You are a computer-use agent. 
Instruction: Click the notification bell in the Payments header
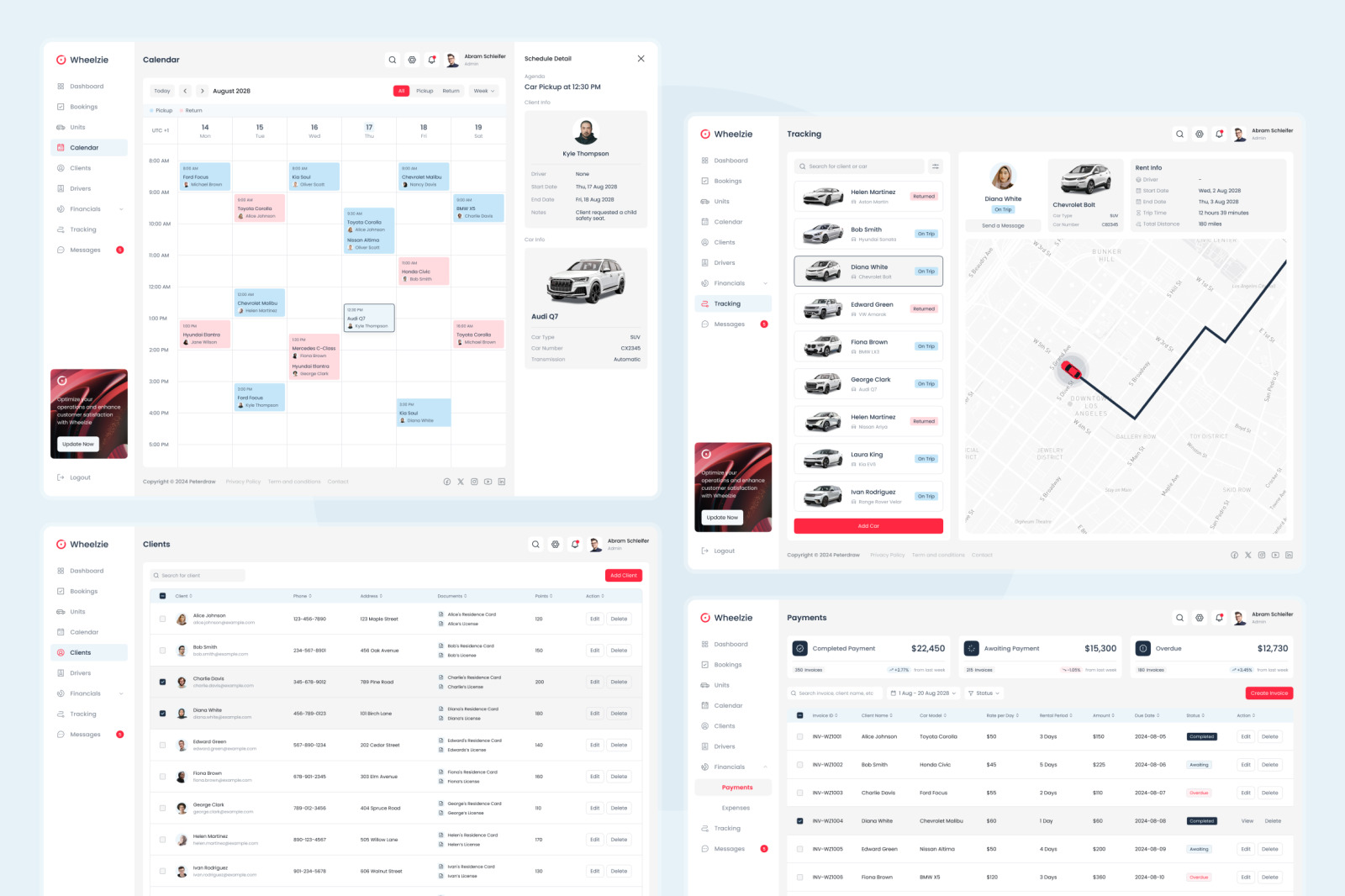(1219, 618)
